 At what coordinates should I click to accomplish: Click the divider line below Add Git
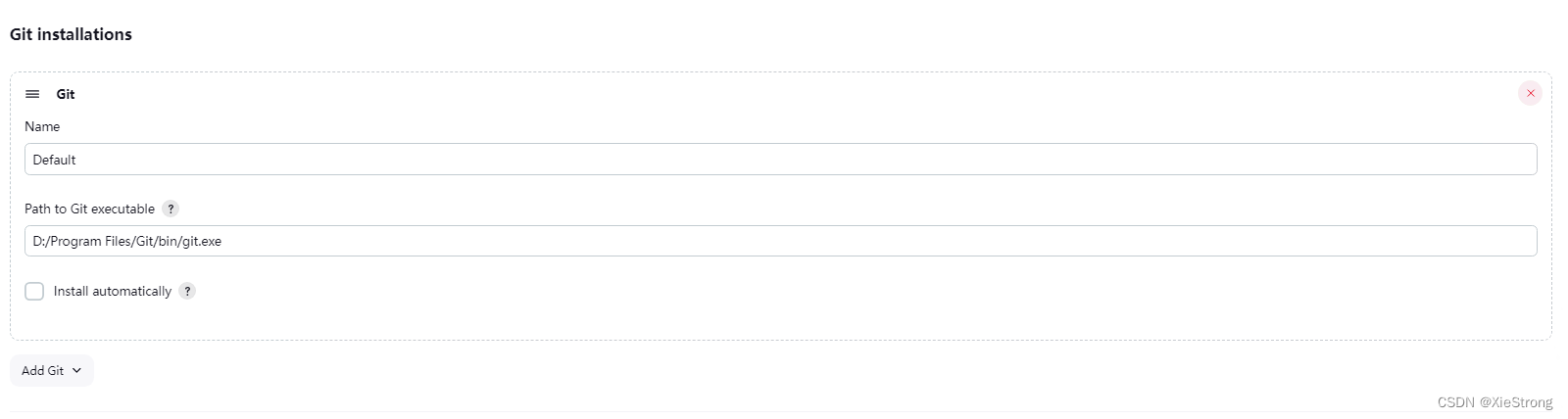coord(686,412)
